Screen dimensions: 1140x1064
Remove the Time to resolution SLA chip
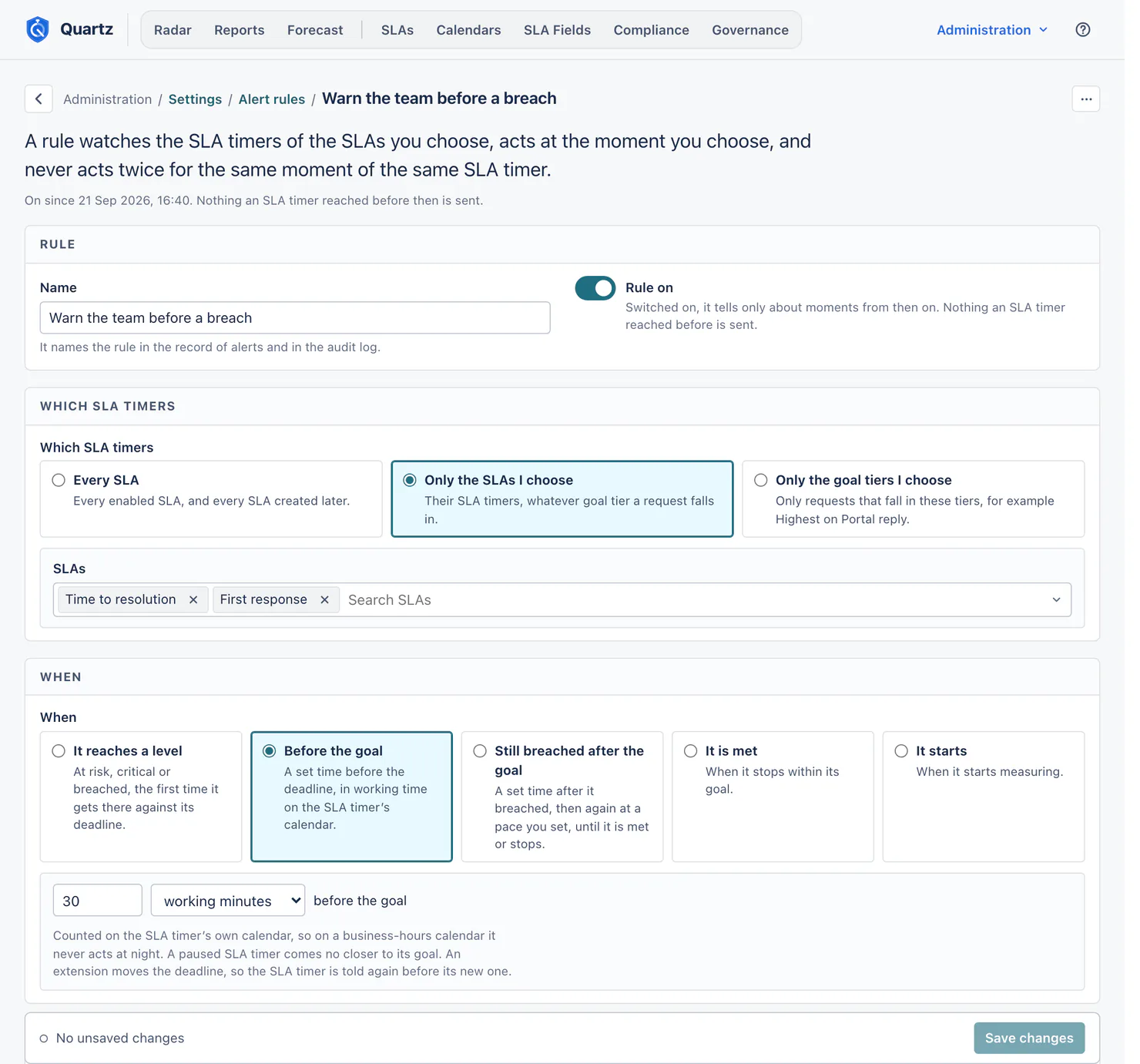point(193,599)
